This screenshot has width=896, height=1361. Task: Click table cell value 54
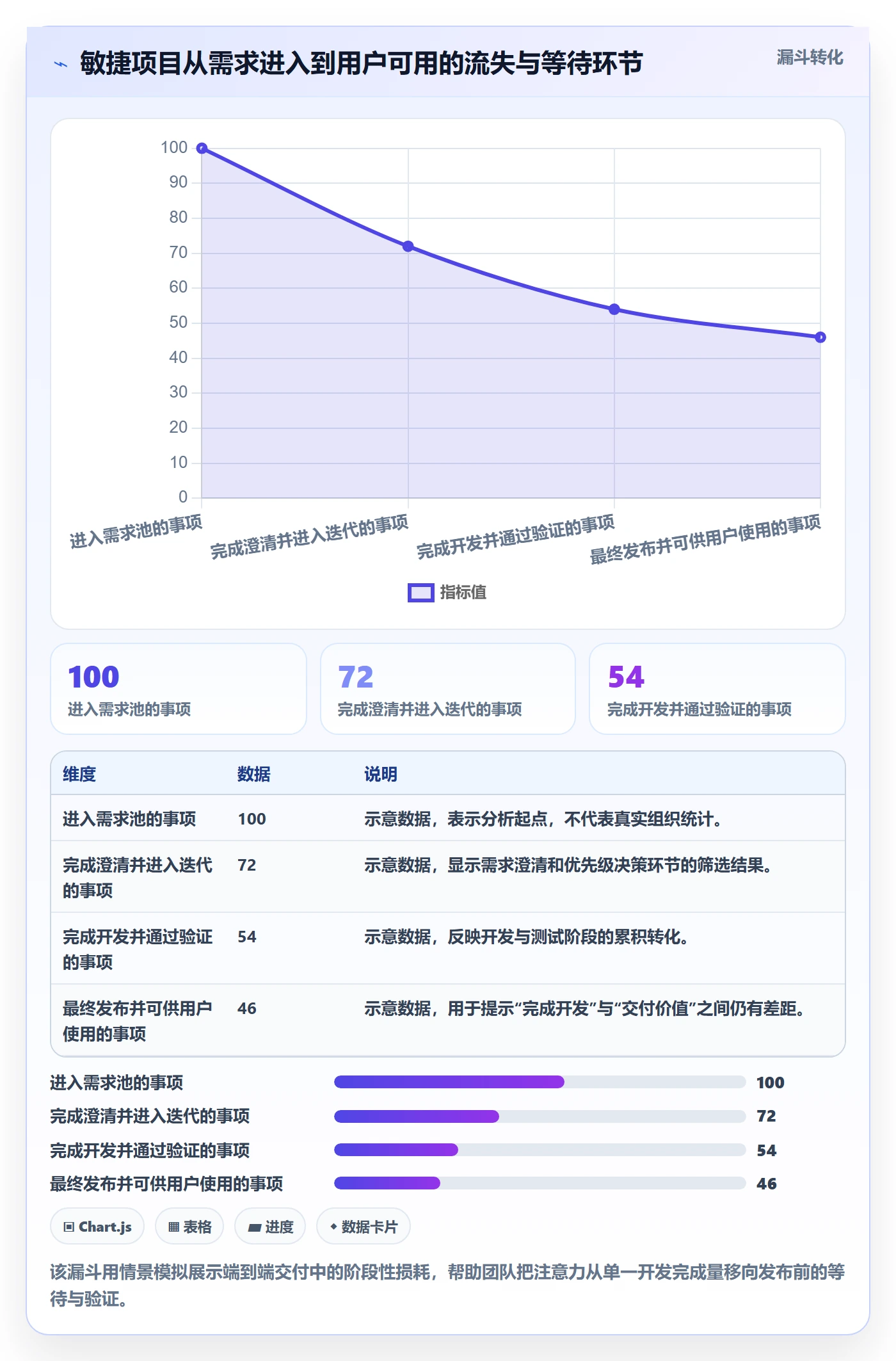(x=247, y=937)
